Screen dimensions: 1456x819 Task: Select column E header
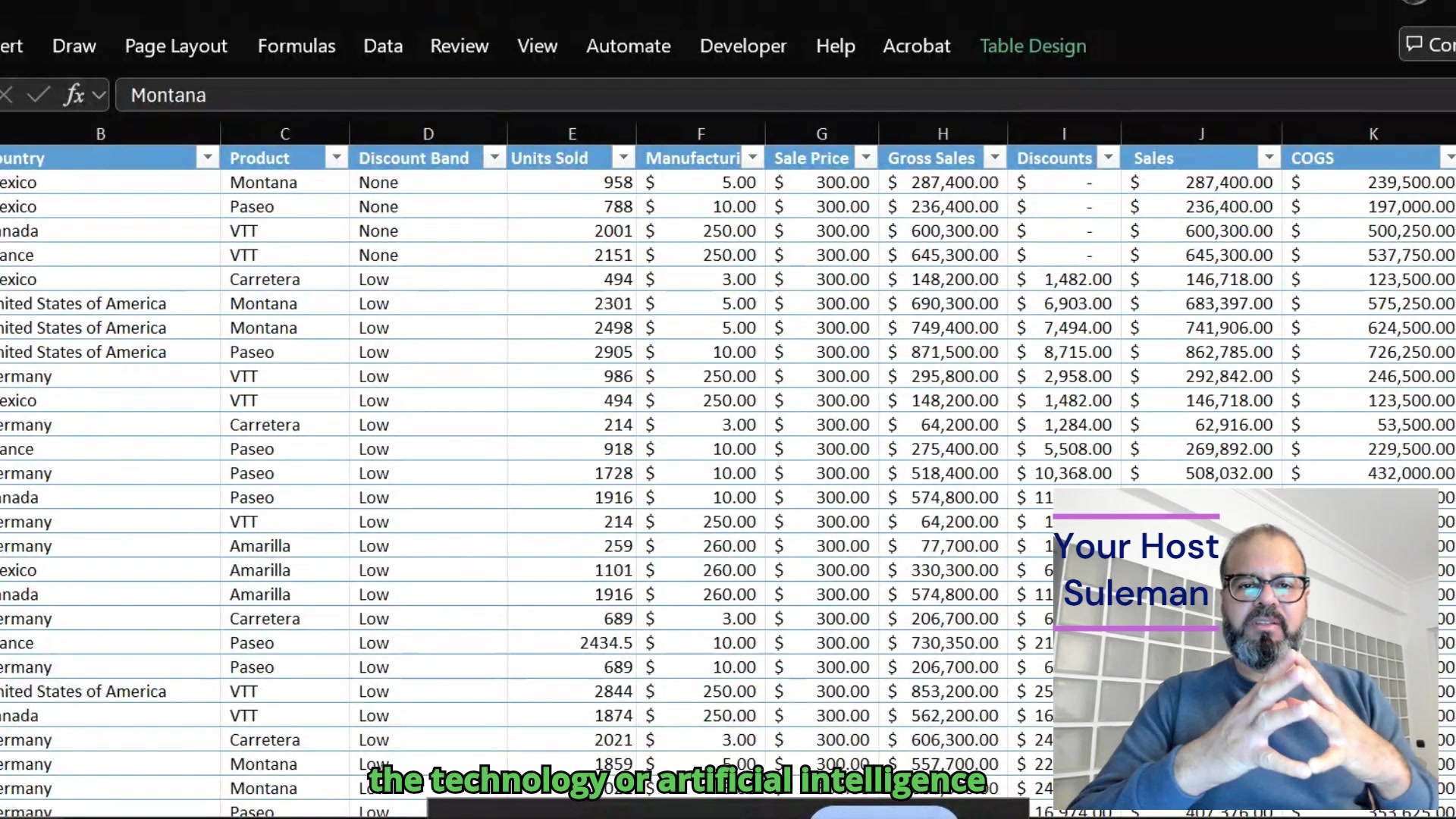tap(573, 134)
